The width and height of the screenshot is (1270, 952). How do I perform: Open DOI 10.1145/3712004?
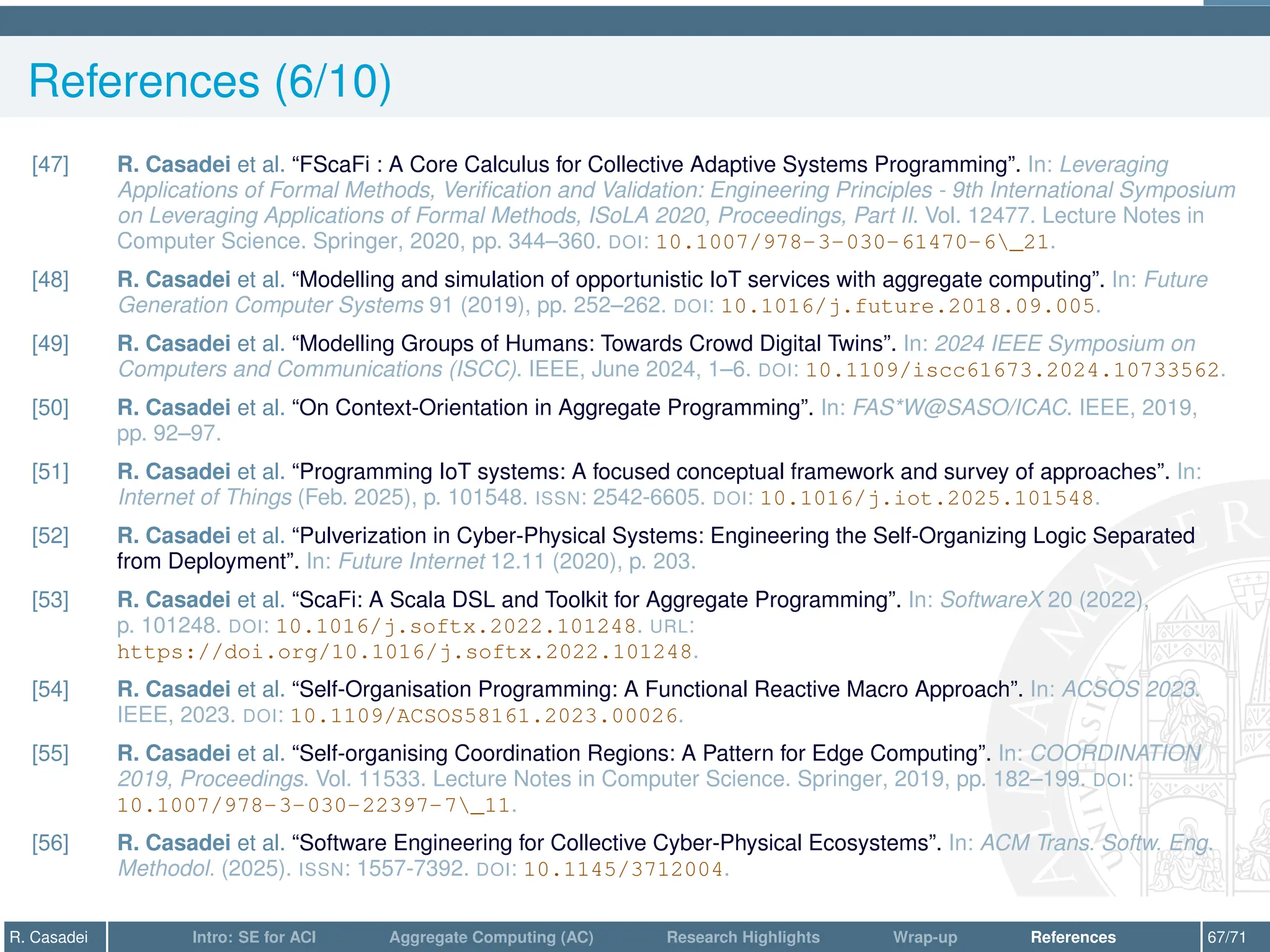click(623, 870)
